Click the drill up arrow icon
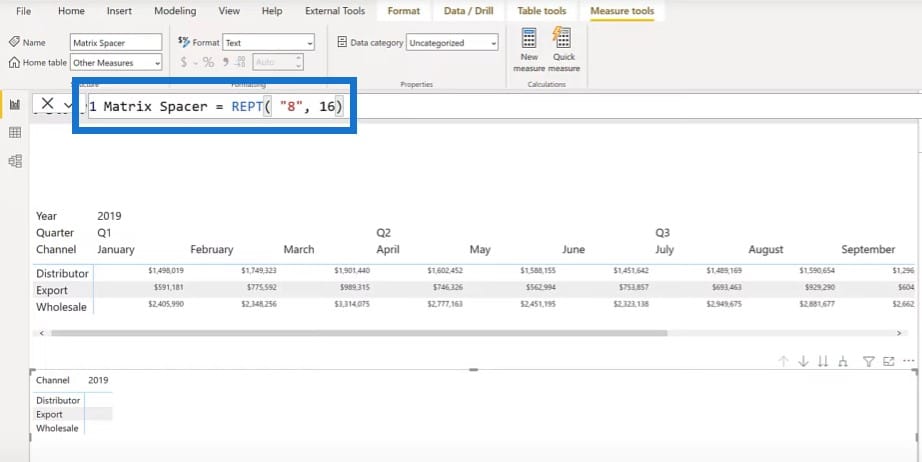 point(783,361)
